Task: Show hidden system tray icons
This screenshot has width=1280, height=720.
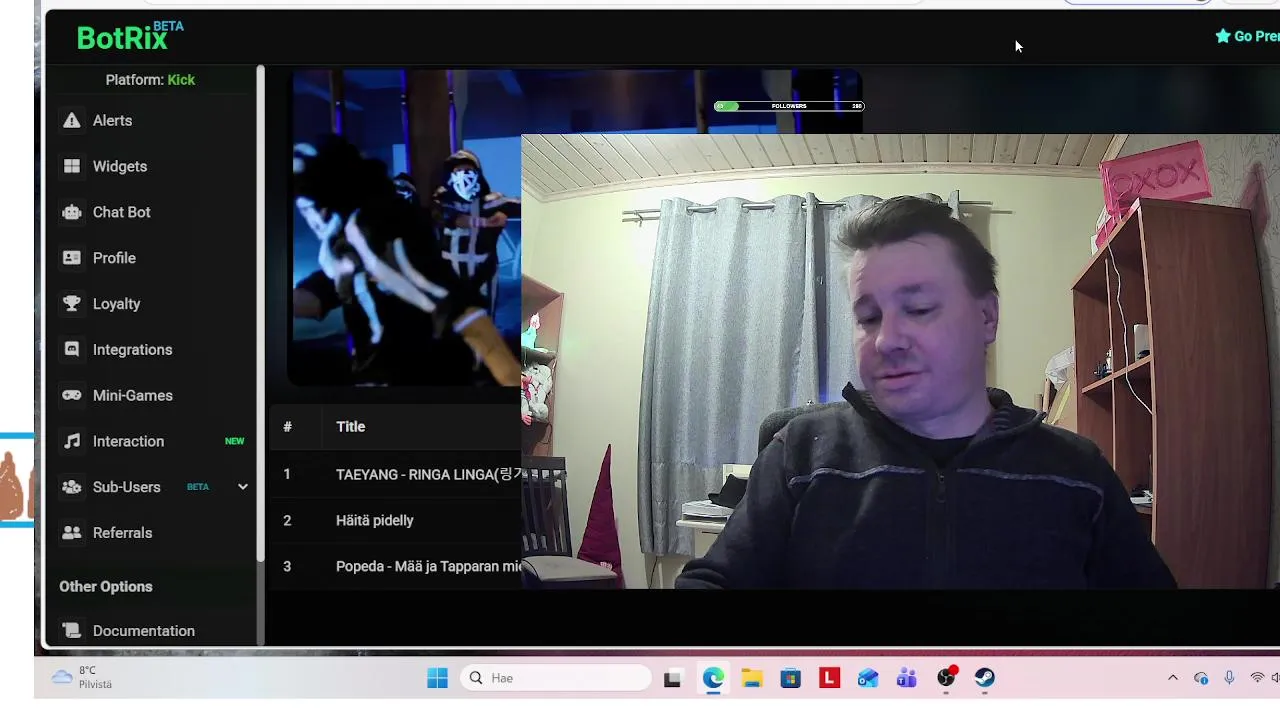Action: click(1173, 678)
